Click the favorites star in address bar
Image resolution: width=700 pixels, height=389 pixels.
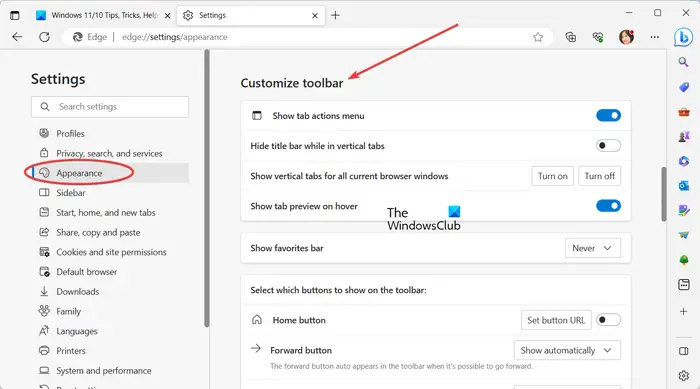(x=538, y=37)
